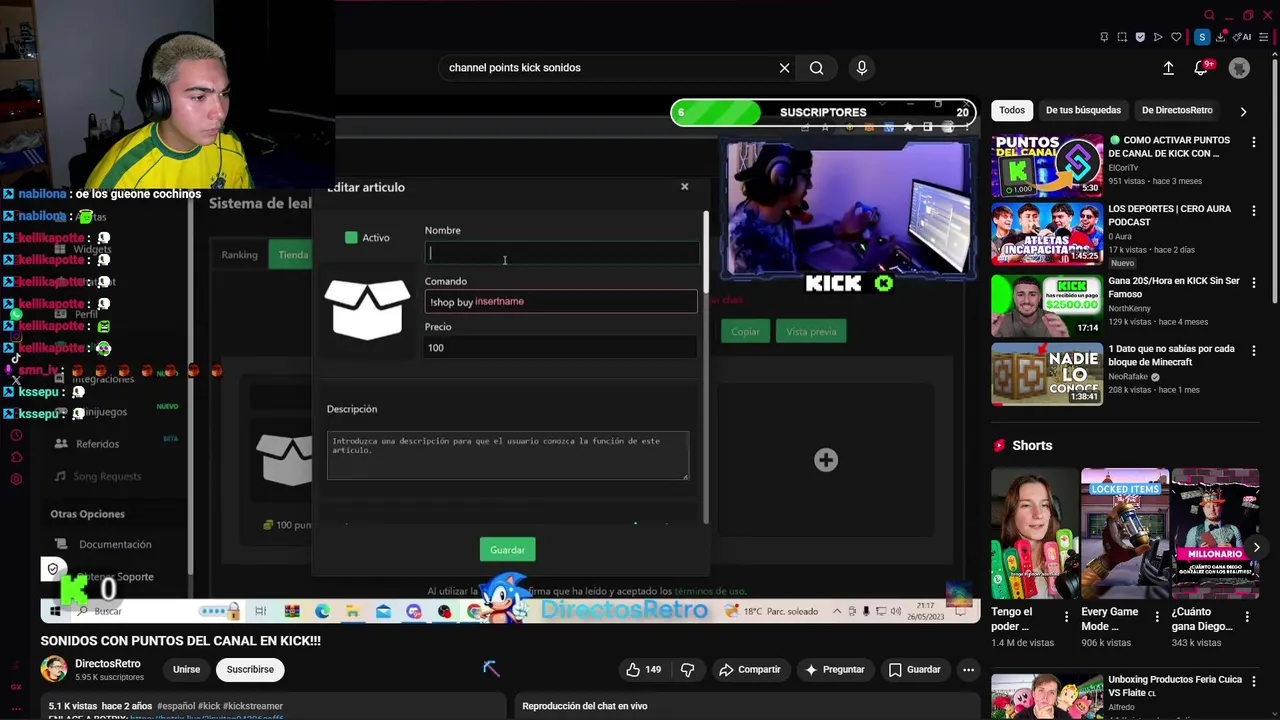Click the browser send/flow arrow icon
1280x720 pixels.
1158,37
